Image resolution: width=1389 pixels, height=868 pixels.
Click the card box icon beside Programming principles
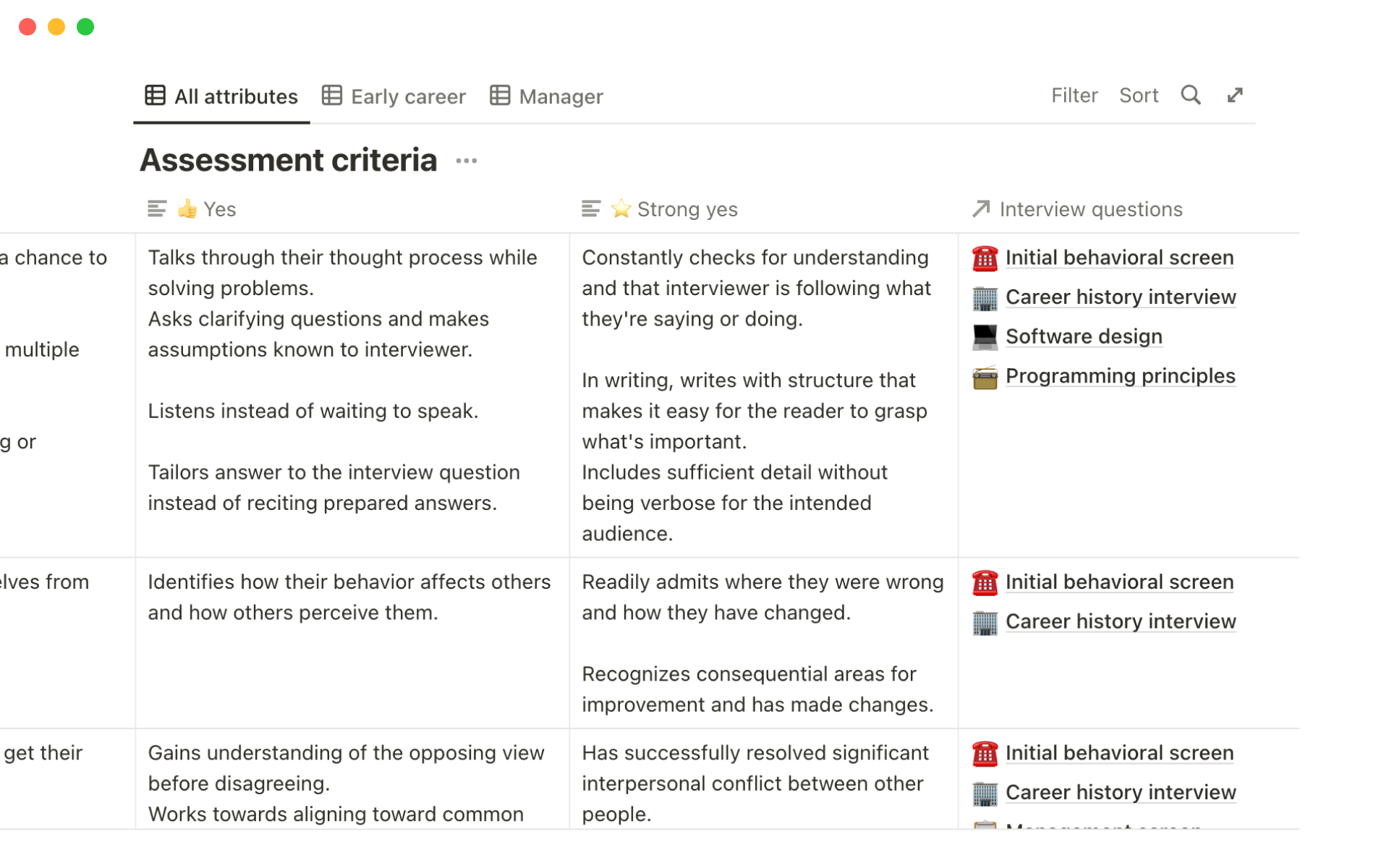click(x=985, y=377)
